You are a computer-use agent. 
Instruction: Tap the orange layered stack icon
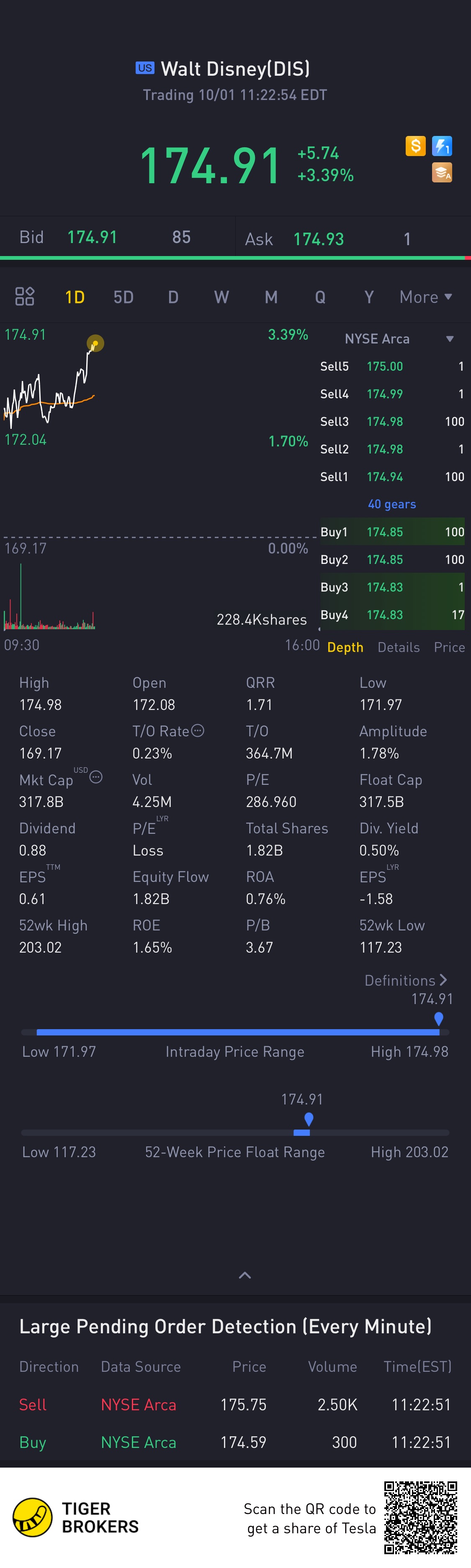(442, 172)
